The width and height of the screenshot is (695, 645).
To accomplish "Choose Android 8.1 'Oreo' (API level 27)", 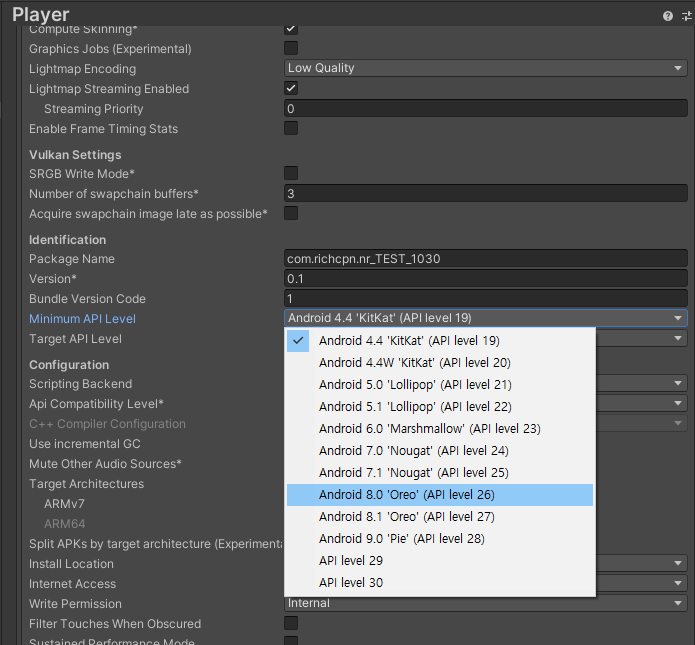I will click(x=440, y=516).
